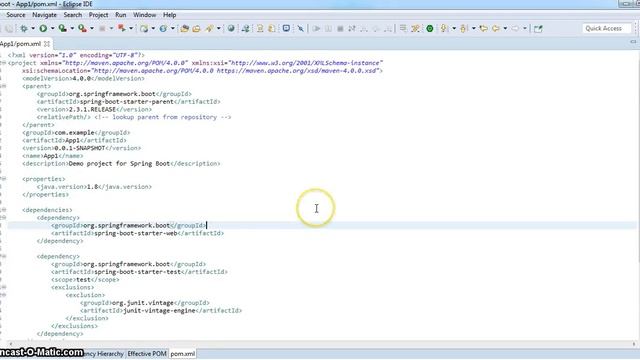Click on Demo project for Spring Boot
This screenshot has width=640, height=360.
[119, 164]
